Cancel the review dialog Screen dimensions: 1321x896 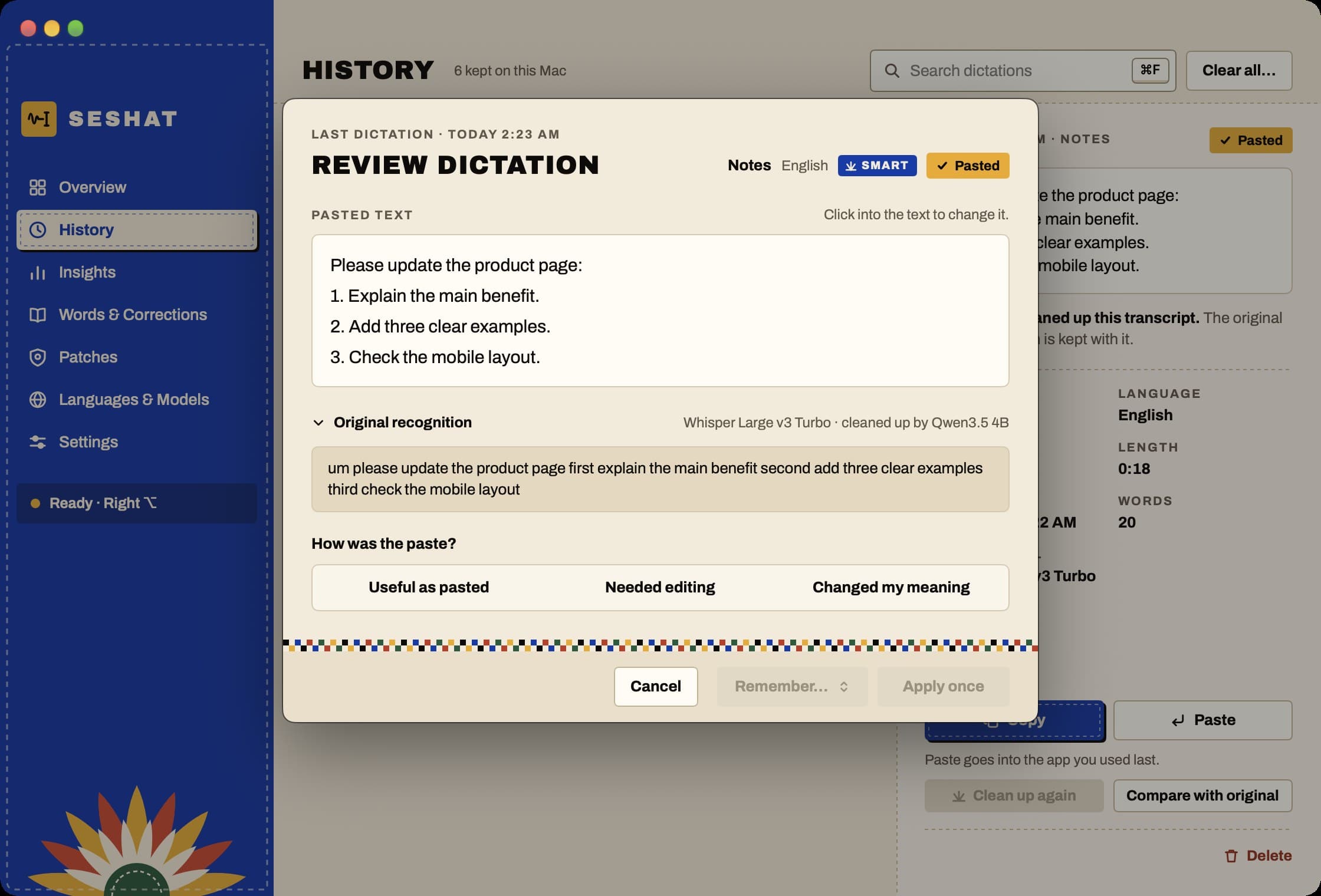coord(656,687)
